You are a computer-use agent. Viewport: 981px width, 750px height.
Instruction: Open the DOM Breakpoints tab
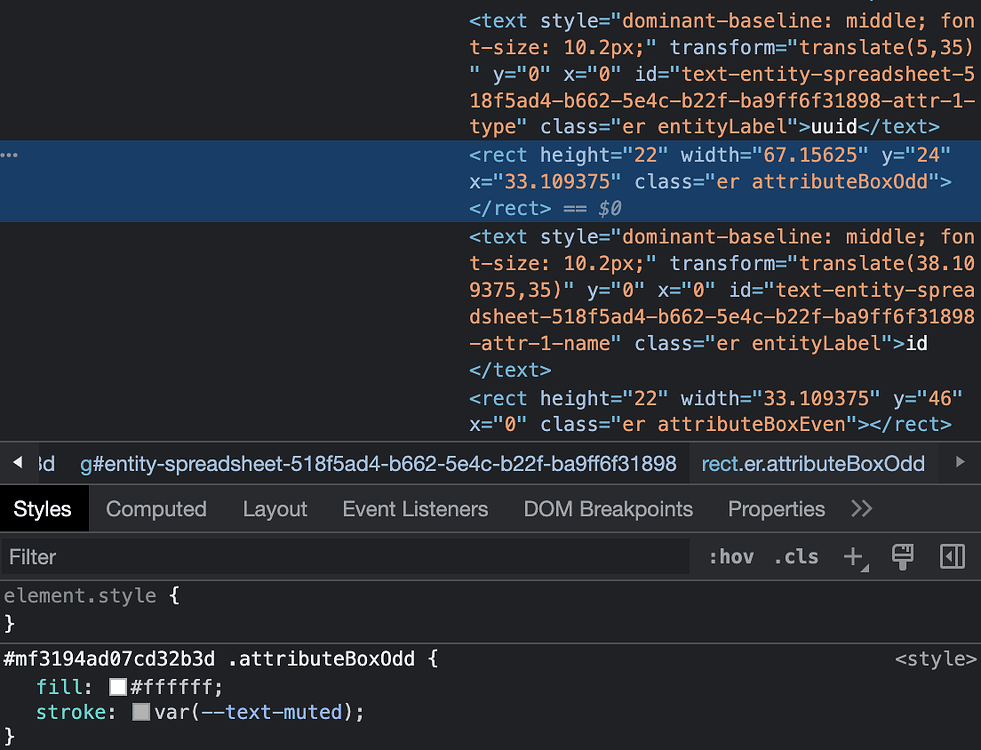click(608, 509)
